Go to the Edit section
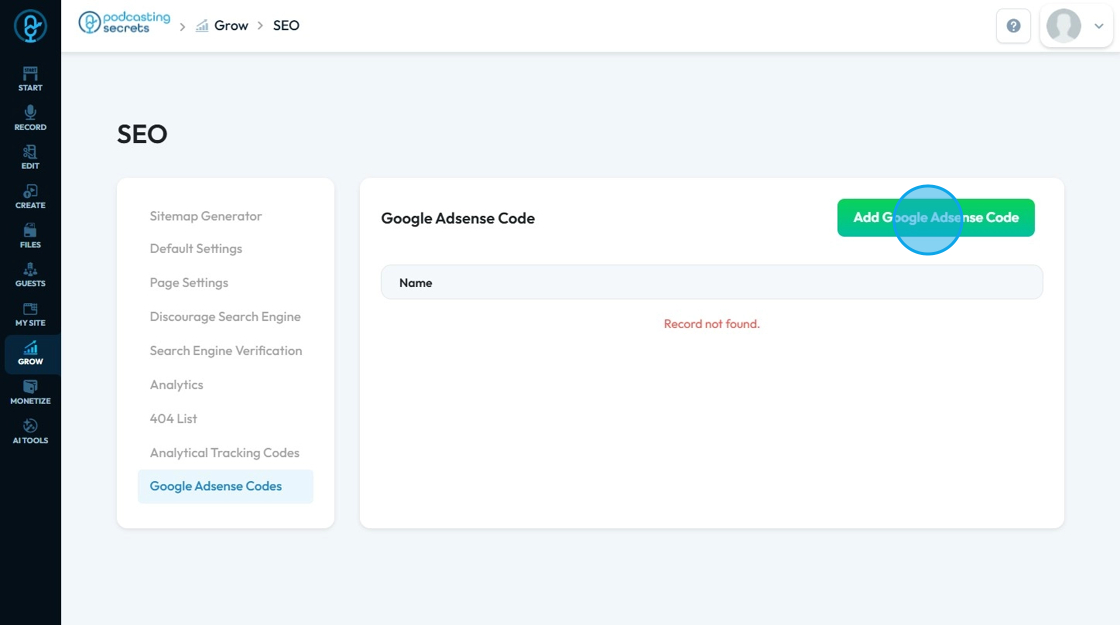Screen dimensions: 1120x625 [30, 156]
